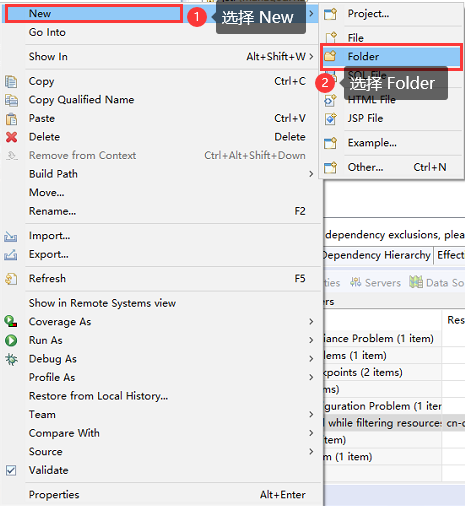Click the Copy Qualified Name icon

coord(11,100)
